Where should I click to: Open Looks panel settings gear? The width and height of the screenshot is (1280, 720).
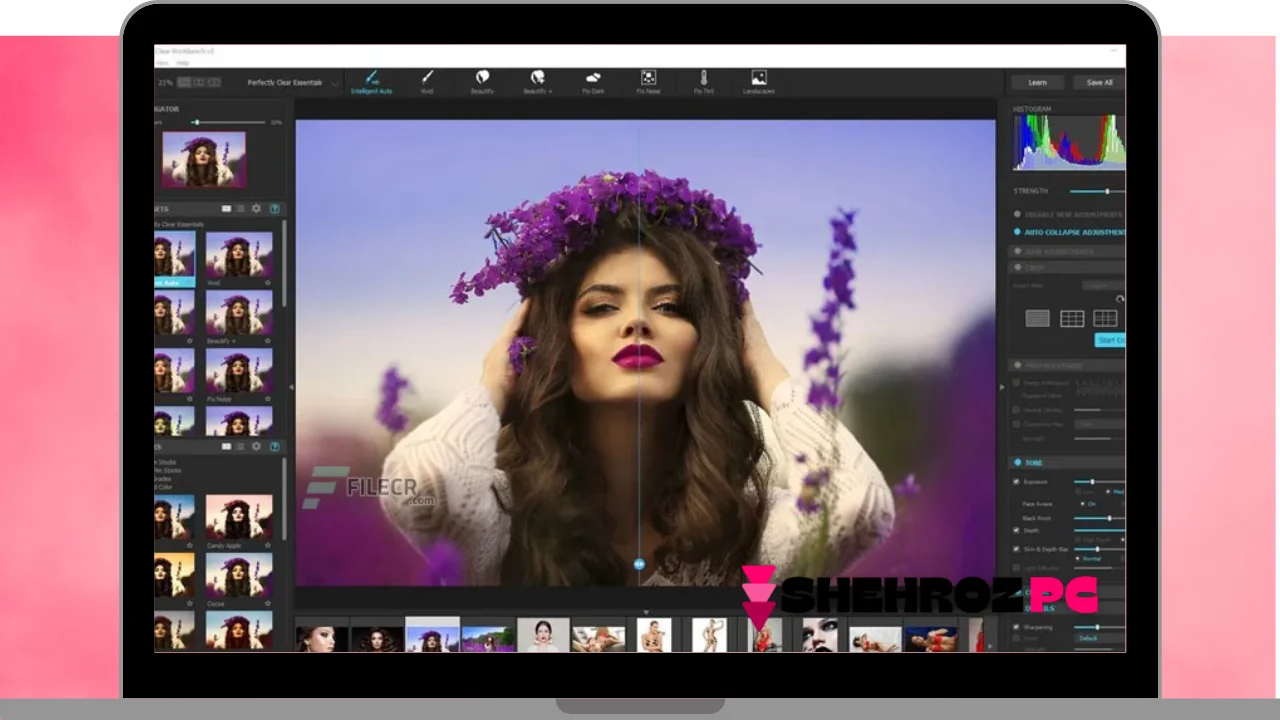coord(256,447)
